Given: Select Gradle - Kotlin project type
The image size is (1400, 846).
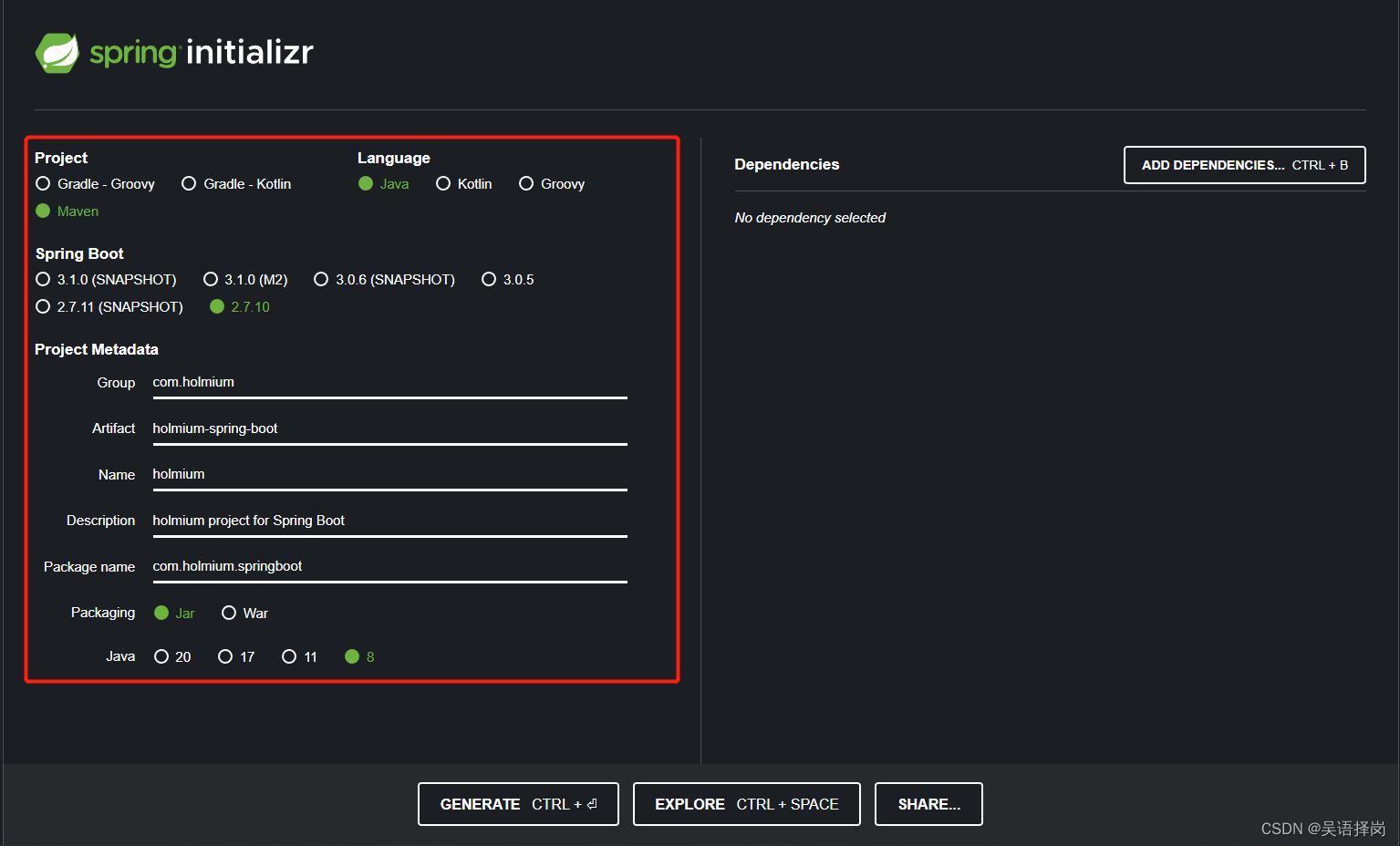Looking at the screenshot, I should click(x=236, y=184).
